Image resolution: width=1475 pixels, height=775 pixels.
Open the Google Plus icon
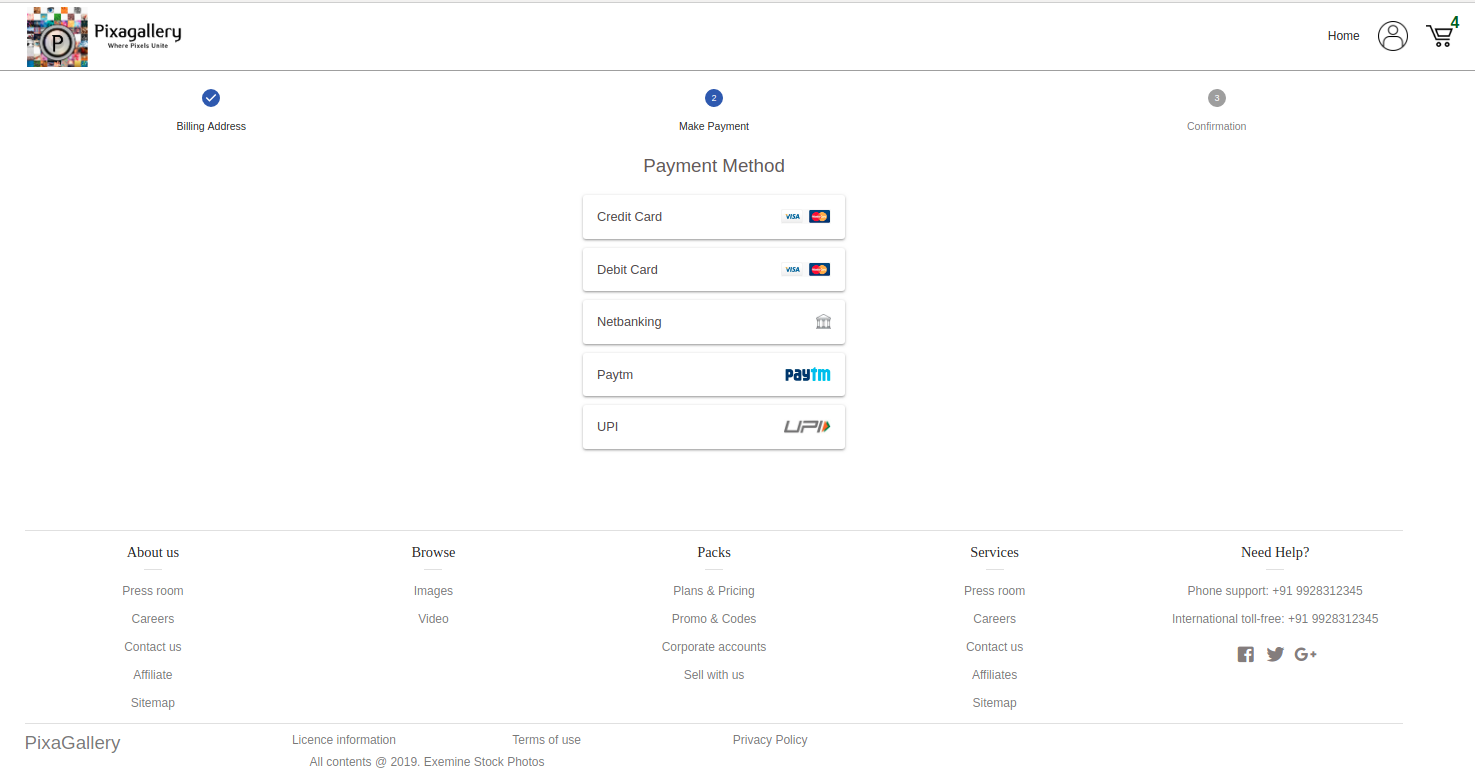(1305, 654)
